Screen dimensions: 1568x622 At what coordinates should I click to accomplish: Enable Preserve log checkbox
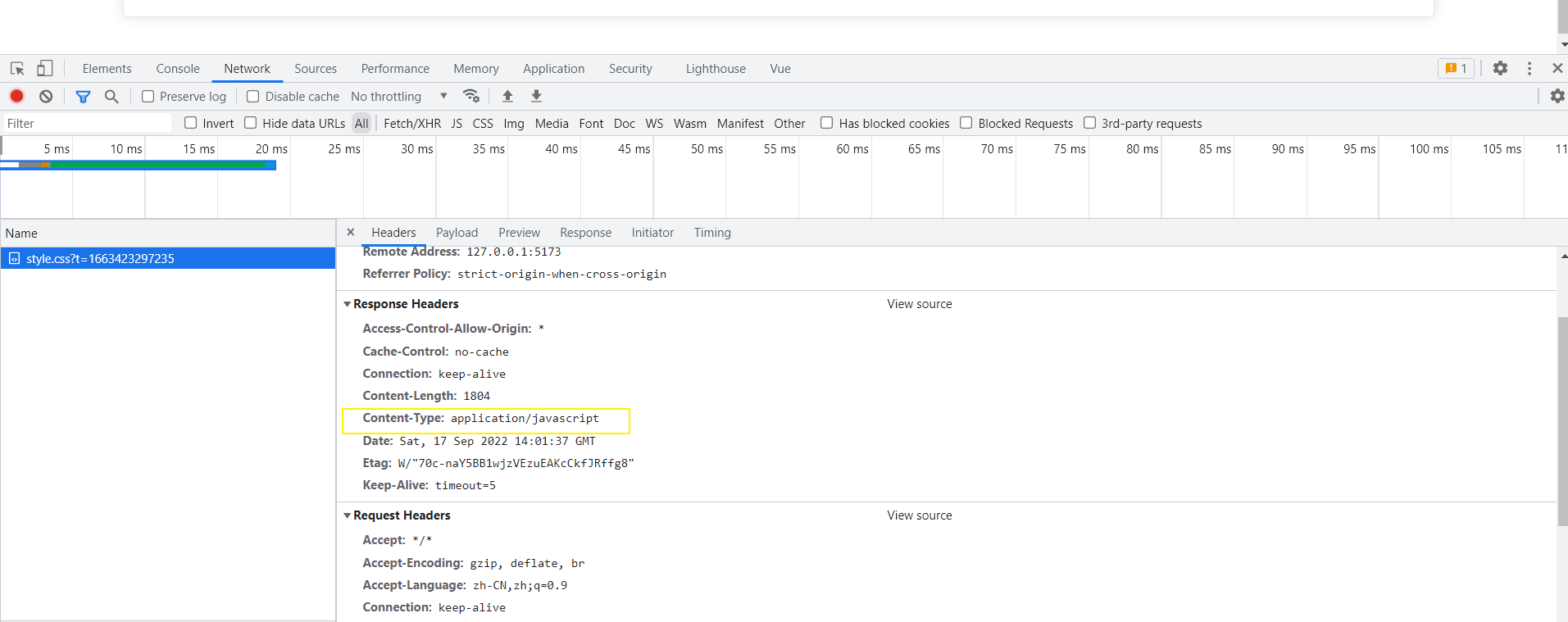(x=148, y=97)
